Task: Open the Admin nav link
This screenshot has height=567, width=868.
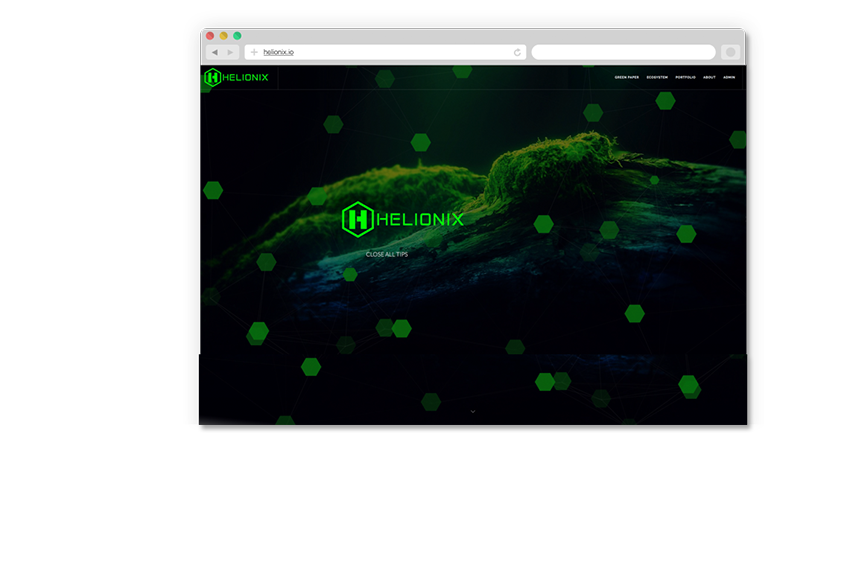Action: click(x=729, y=77)
